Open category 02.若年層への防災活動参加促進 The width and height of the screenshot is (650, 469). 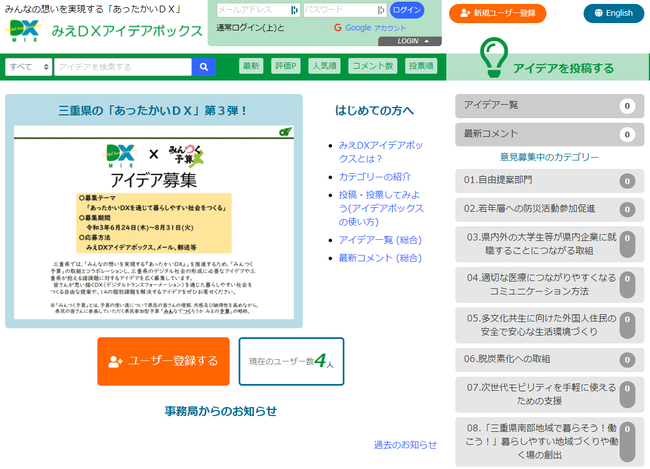[549, 209]
